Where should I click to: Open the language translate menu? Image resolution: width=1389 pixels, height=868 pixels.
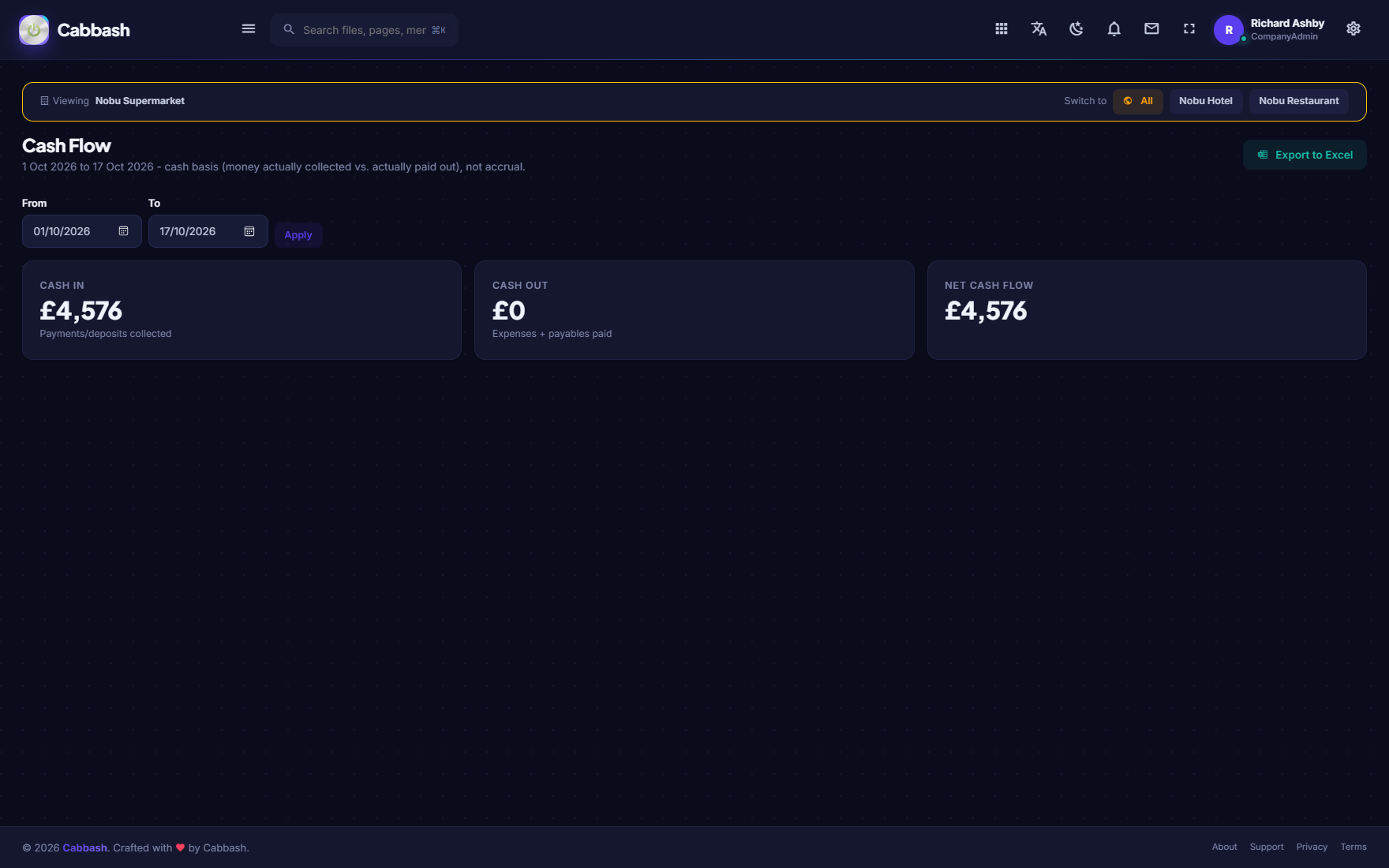[x=1039, y=29]
